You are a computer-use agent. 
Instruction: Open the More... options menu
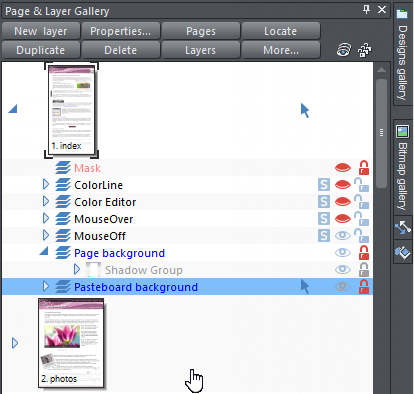click(x=281, y=50)
